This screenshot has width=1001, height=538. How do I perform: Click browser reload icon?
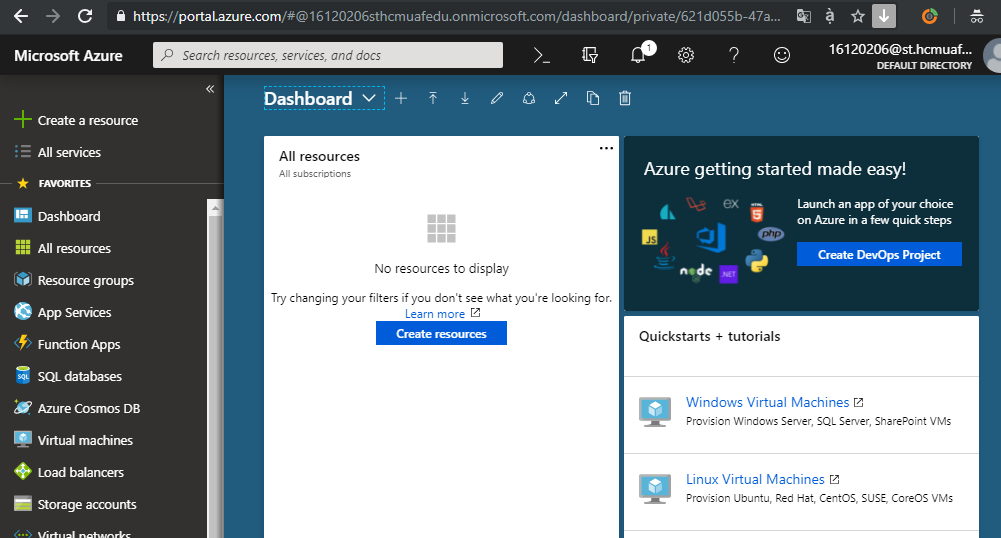point(85,16)
